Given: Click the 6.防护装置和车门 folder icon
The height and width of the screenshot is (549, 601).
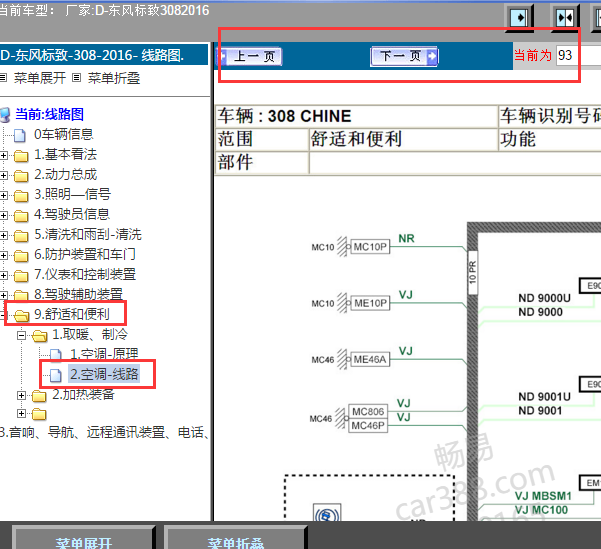Looking at the screenshot, I should pyautogui.click(x=21, y=255).
